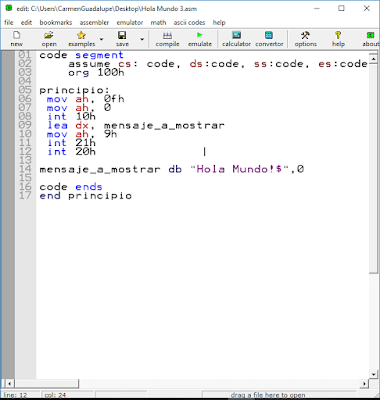The image size is (380, 400).
Task: Click the vertical scrollbar thumb
Action: [374, 168]
